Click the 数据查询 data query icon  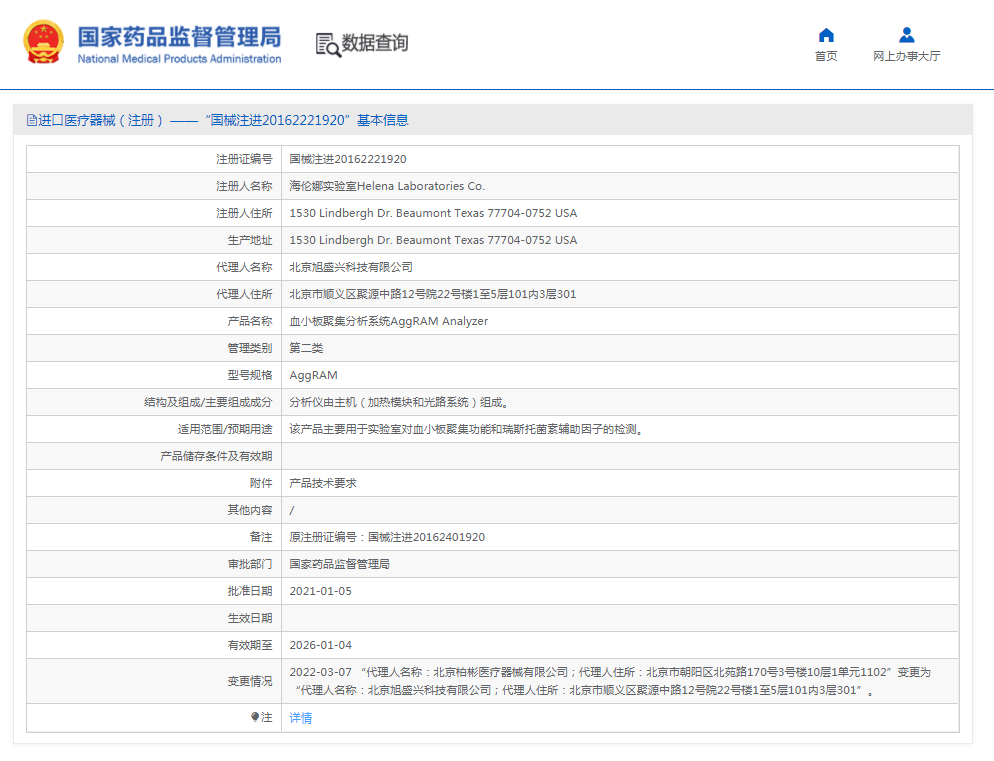tap(325, 45)
